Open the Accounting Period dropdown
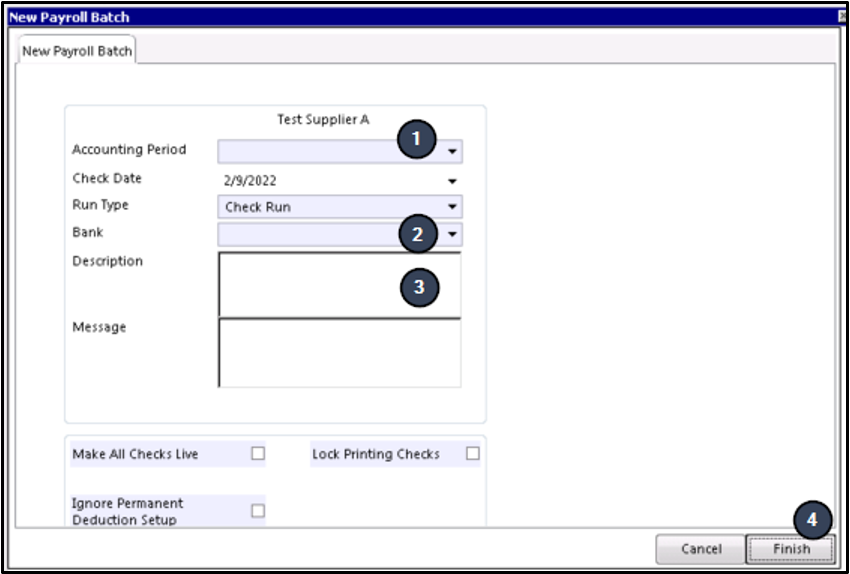This screenshot has height=574, width=850. click(x=340, y=152)
